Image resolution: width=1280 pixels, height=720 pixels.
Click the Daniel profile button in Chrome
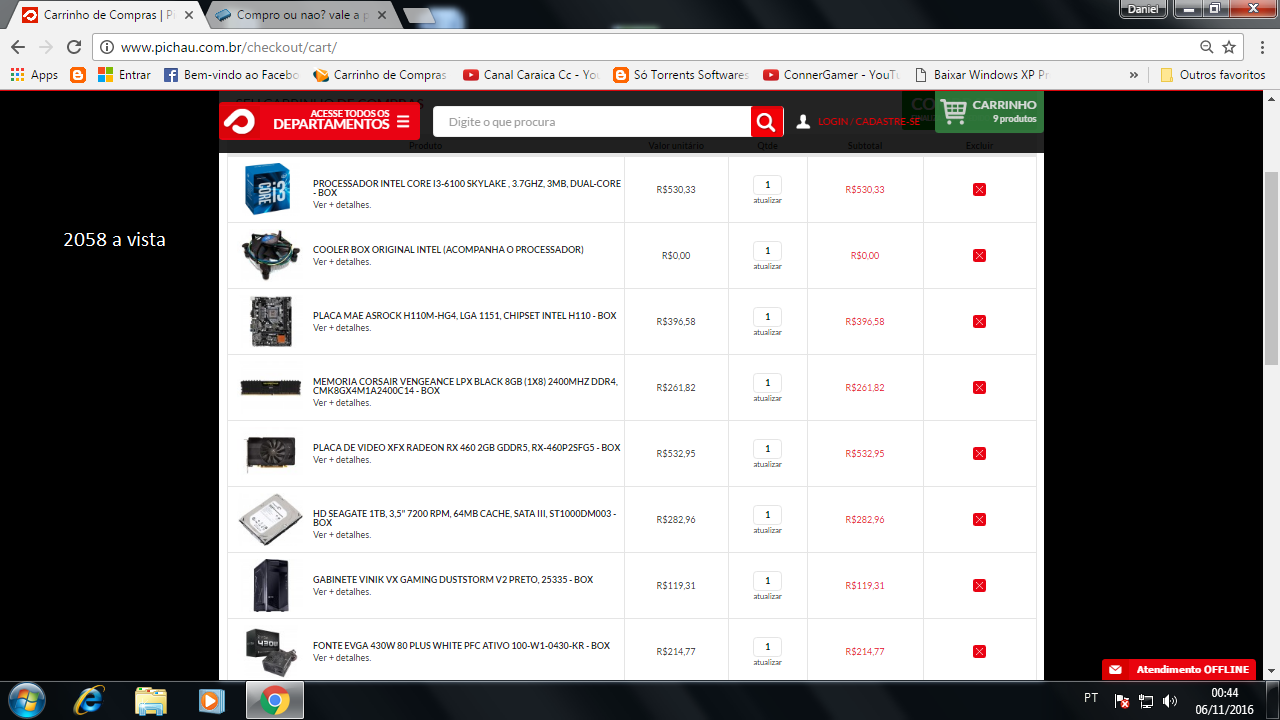(x=1143, y=8)
